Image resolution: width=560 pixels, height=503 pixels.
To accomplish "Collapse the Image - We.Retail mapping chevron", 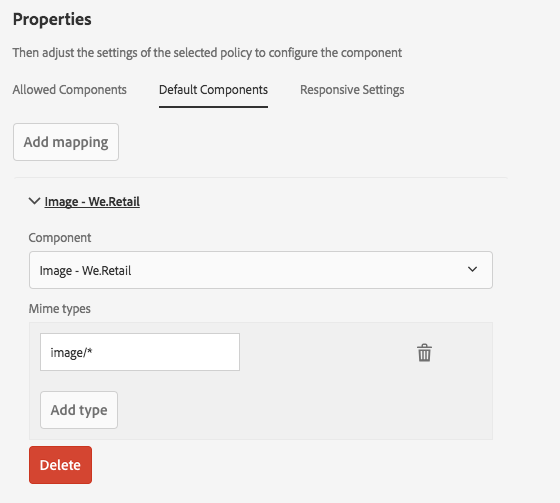I will tap(34, 201).
